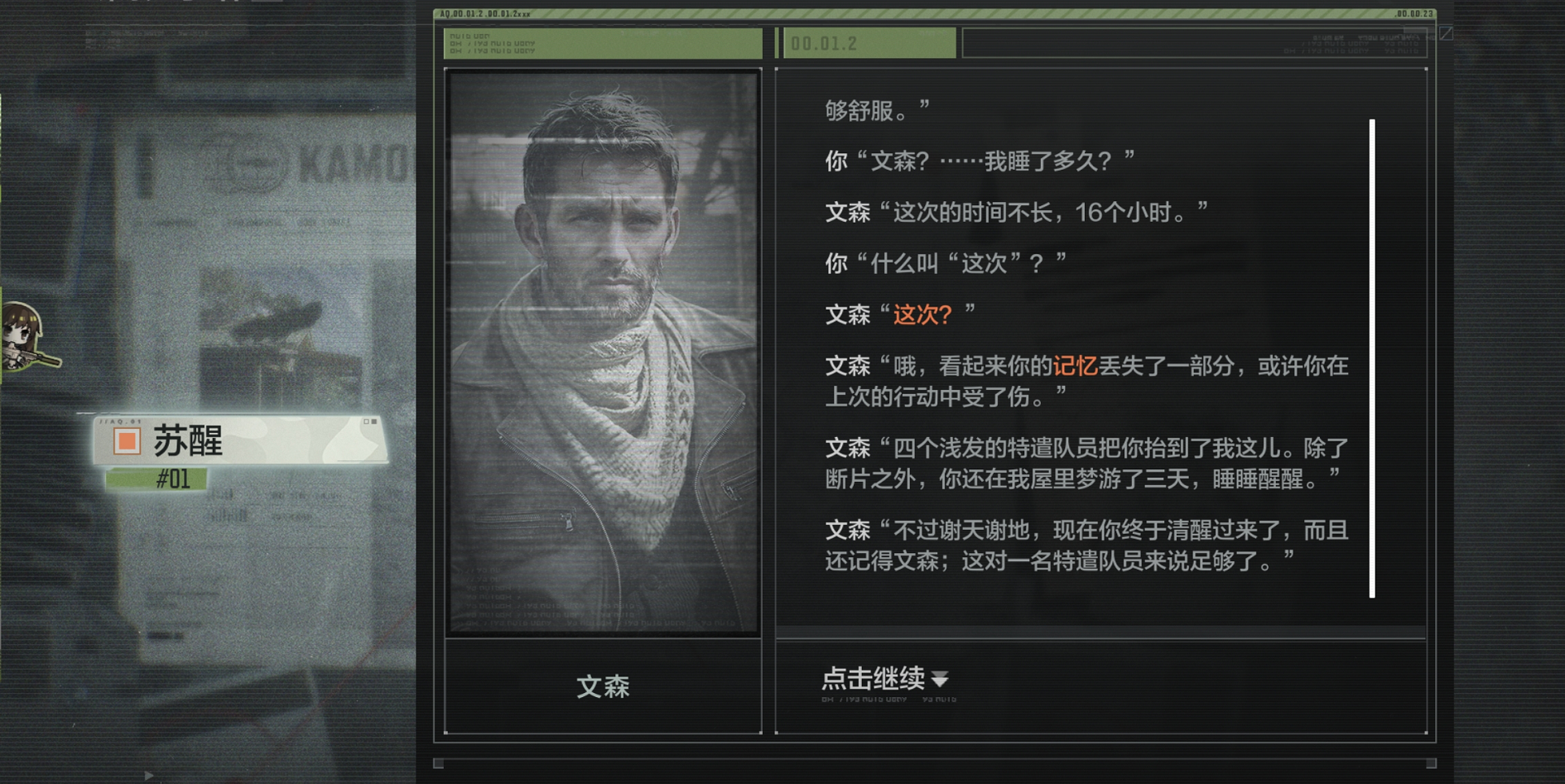Click the downward arrow next to 点击继续
1565x784 pixels.
pyautogui.click(x=940, y=680)
